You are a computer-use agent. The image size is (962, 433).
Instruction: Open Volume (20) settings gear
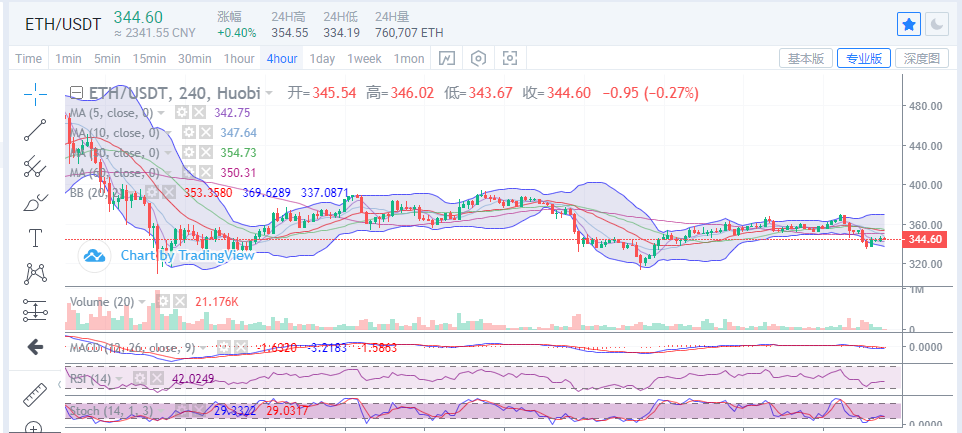pos(163,301)
